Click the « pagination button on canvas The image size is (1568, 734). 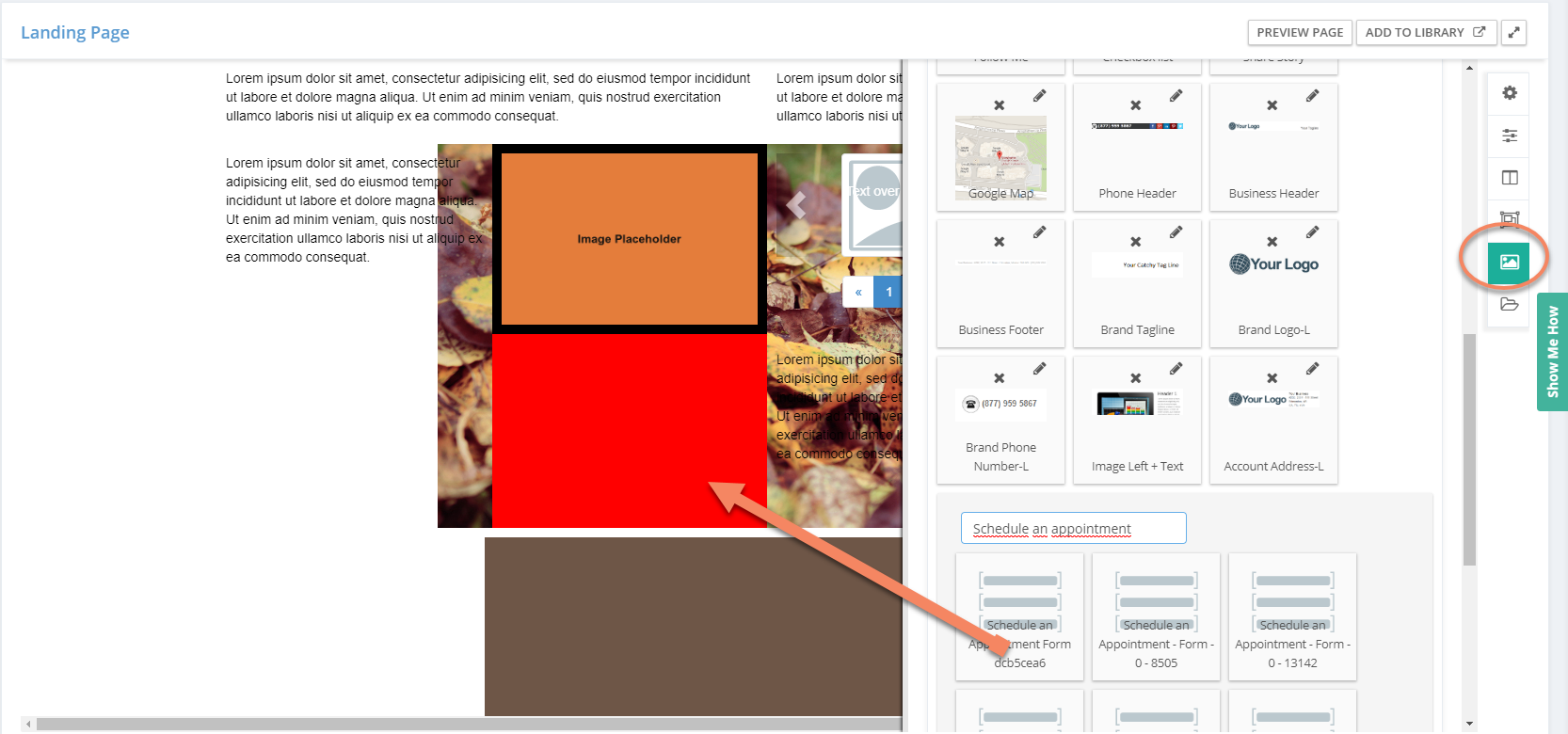[858, 292]
